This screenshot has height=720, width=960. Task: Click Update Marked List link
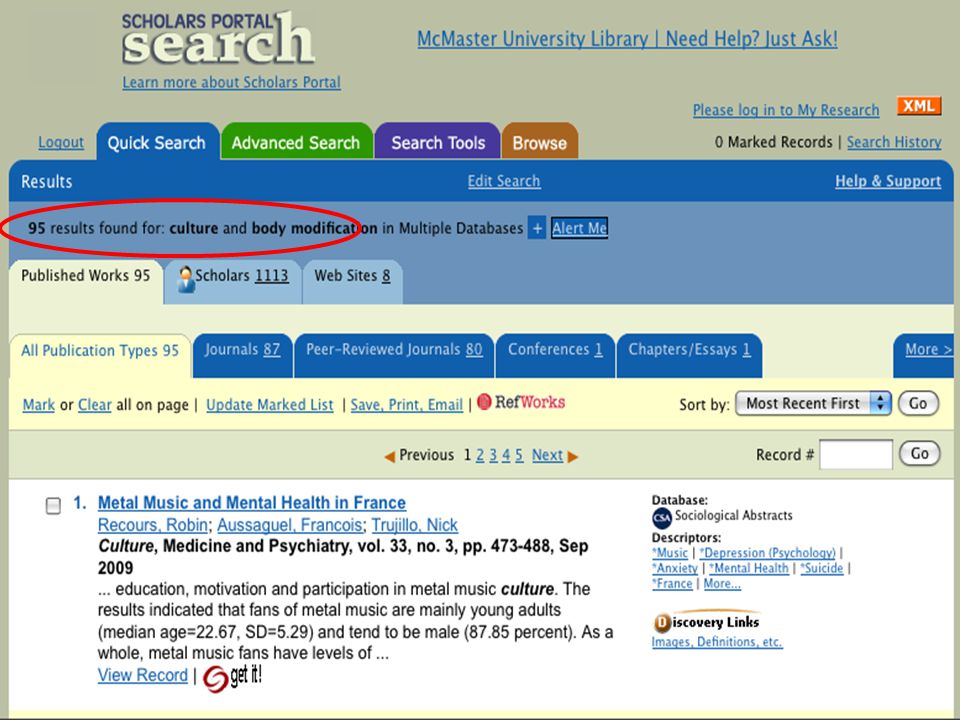(269, 405)
